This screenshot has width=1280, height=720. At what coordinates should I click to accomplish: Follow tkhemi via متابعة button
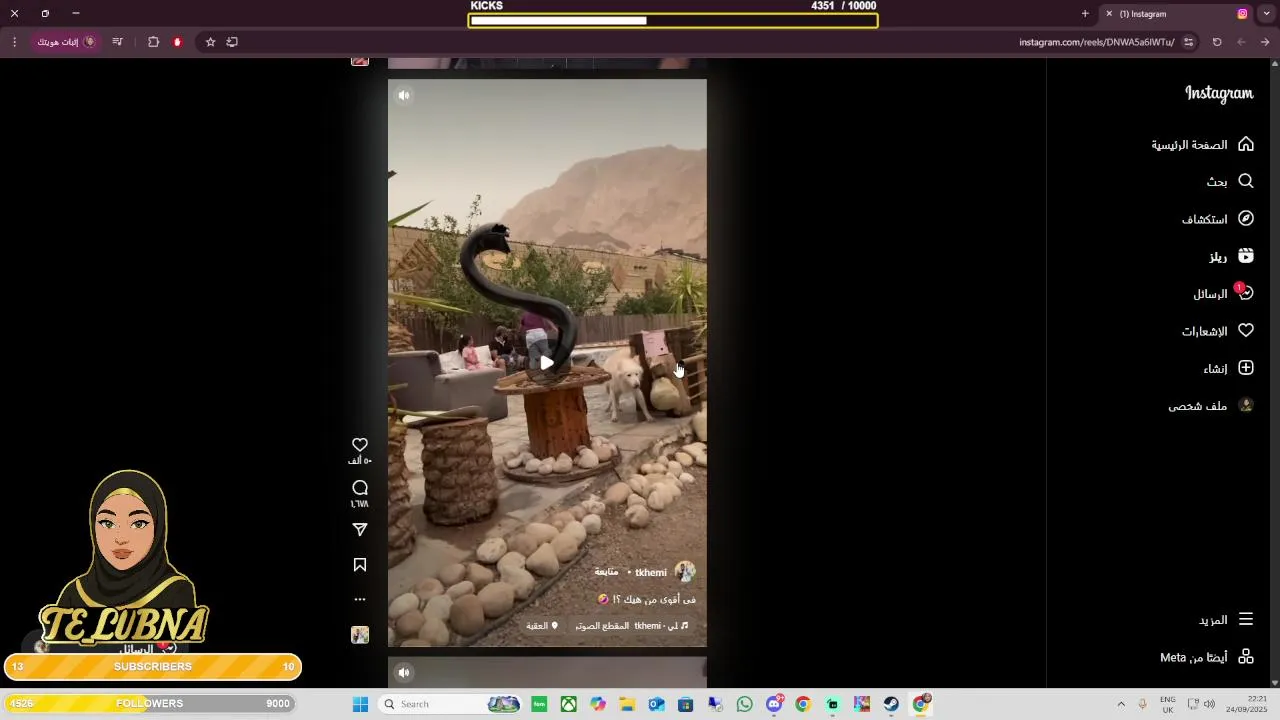pos(607,572)
